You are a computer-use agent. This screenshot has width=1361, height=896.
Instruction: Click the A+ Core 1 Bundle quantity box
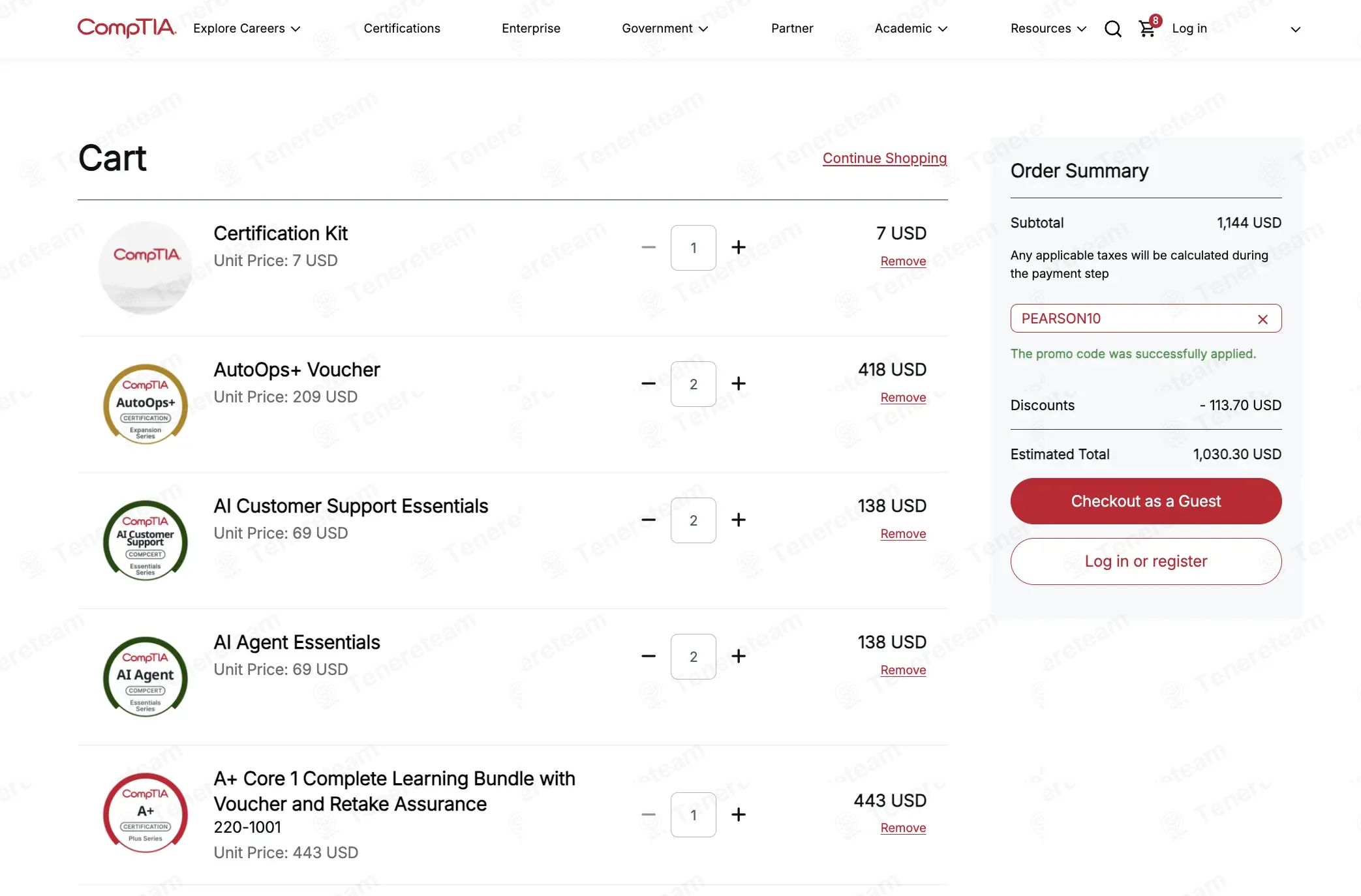coord(694,815)
